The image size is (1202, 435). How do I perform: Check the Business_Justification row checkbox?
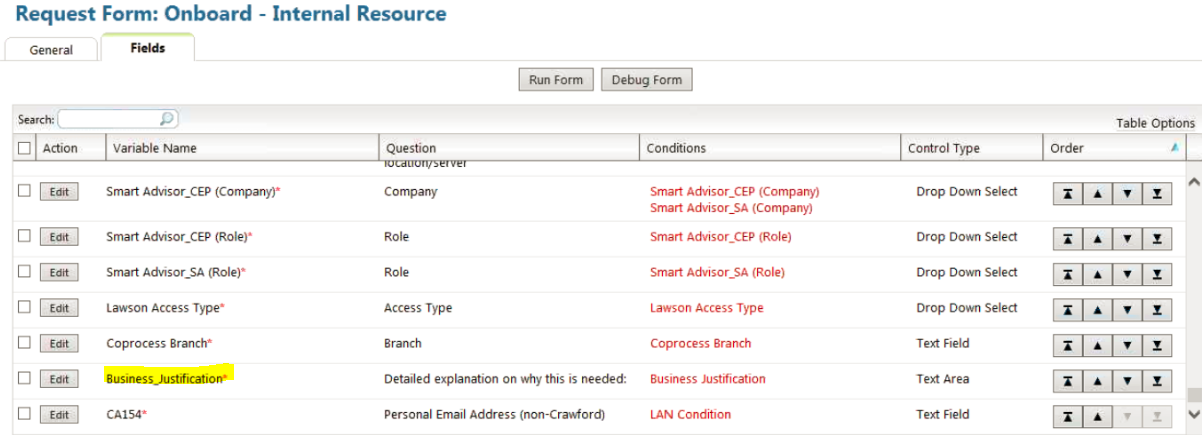(x=24, y=378)
